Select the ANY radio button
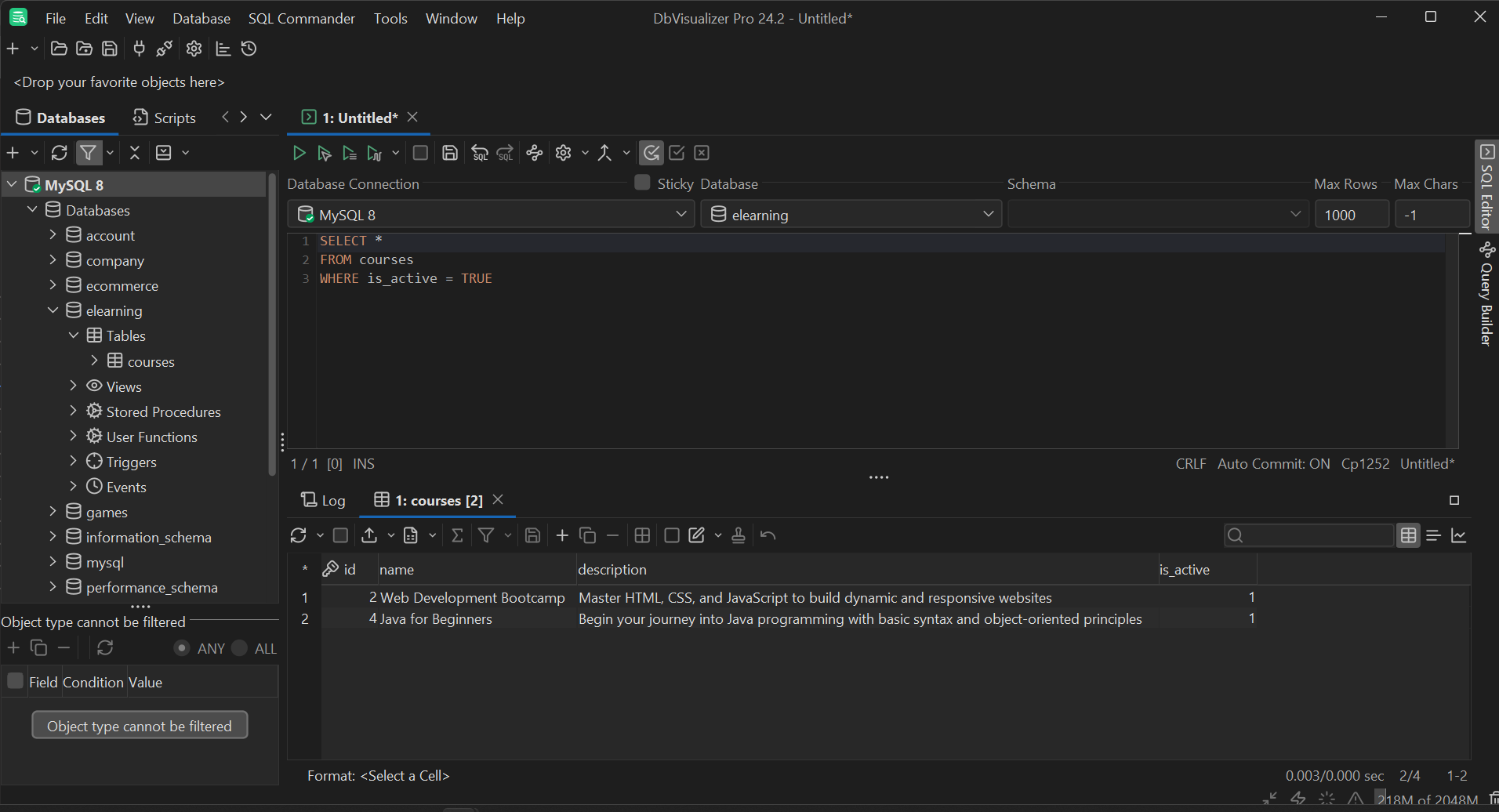Viewport: 1499px width, 812px height. [182, 648]
